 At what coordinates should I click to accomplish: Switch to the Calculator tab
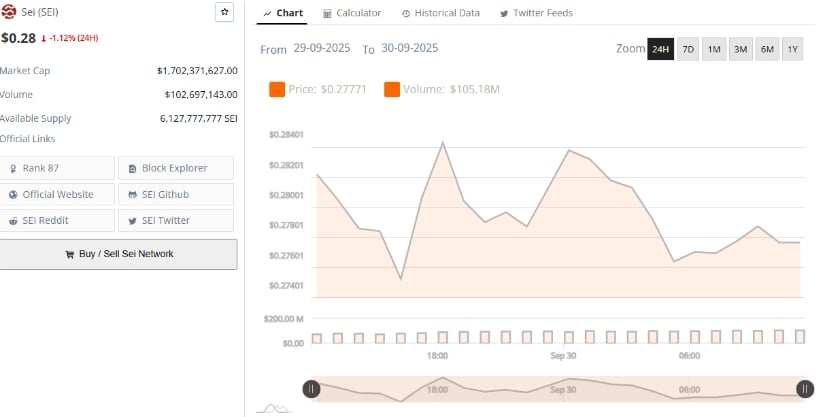pyautogui.click(x=352, y=13)
